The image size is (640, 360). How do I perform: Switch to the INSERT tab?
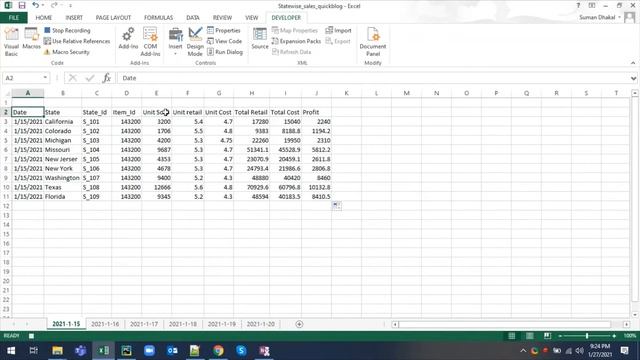(74, 18)
